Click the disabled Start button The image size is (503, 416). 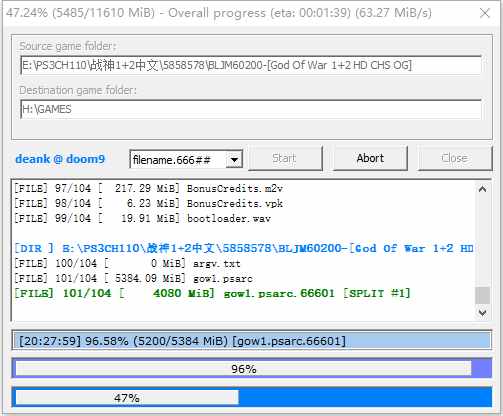point(285,158)
